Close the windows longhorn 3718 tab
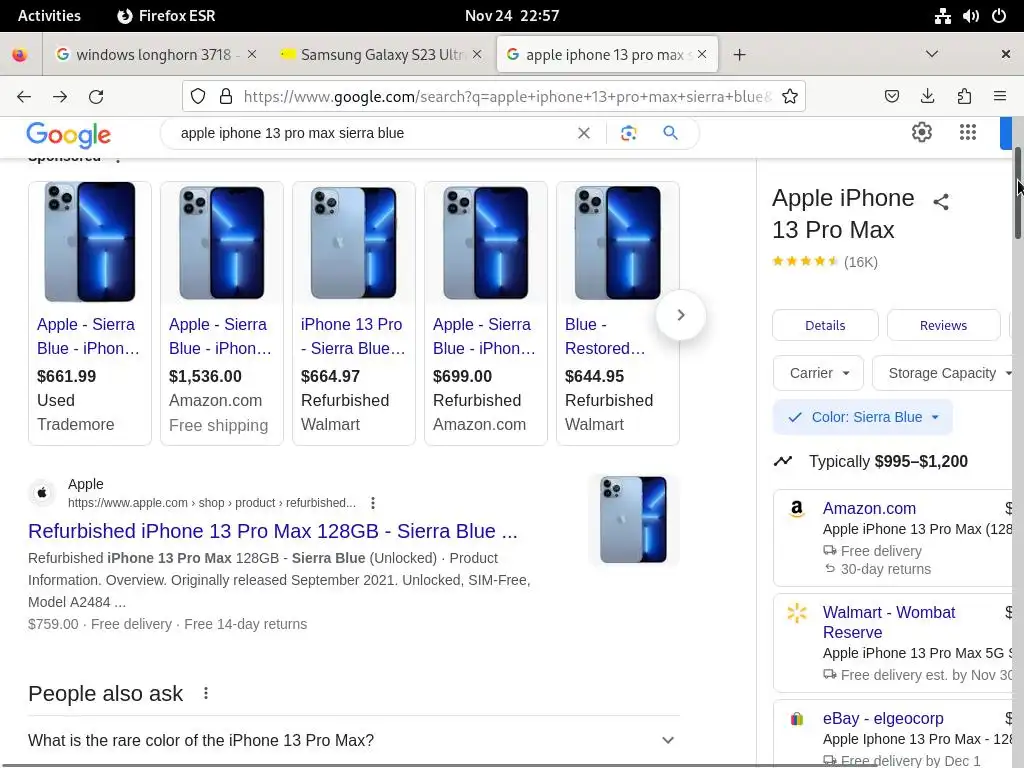Image resolution: width=1024 pixels, height=768 pixels. (x=252, y=54)
